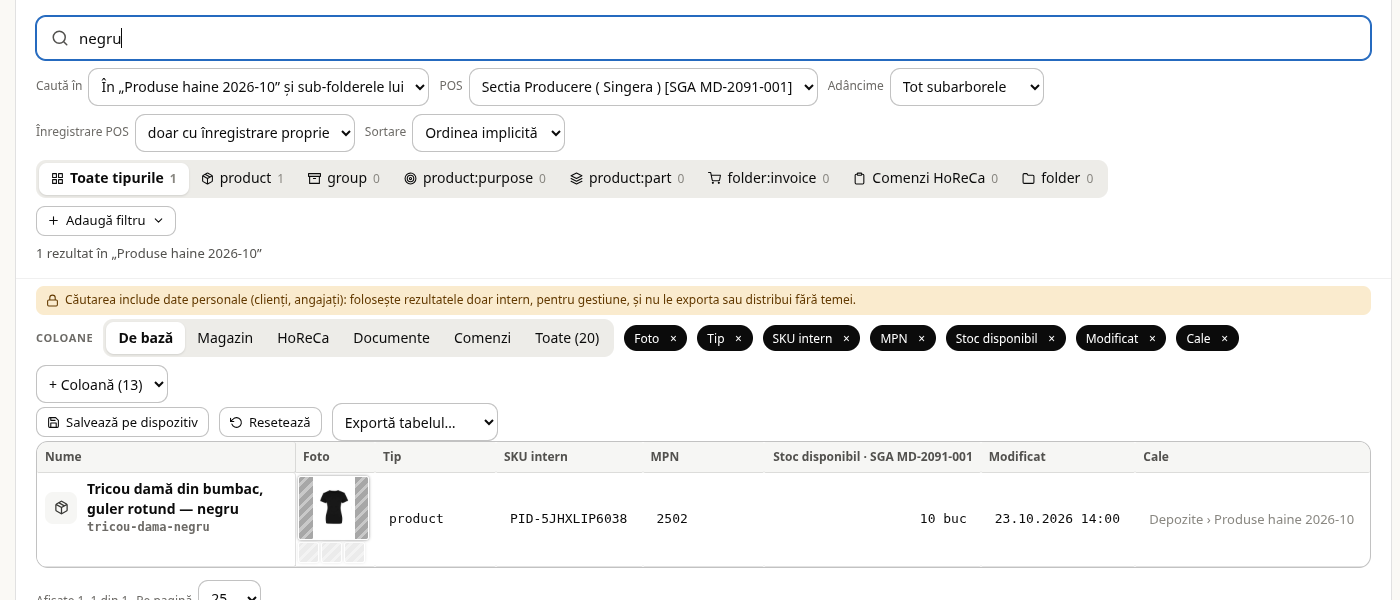
Task: Filter by the 'folder:invoice' type tab
Action: click(x=769, y=179)
